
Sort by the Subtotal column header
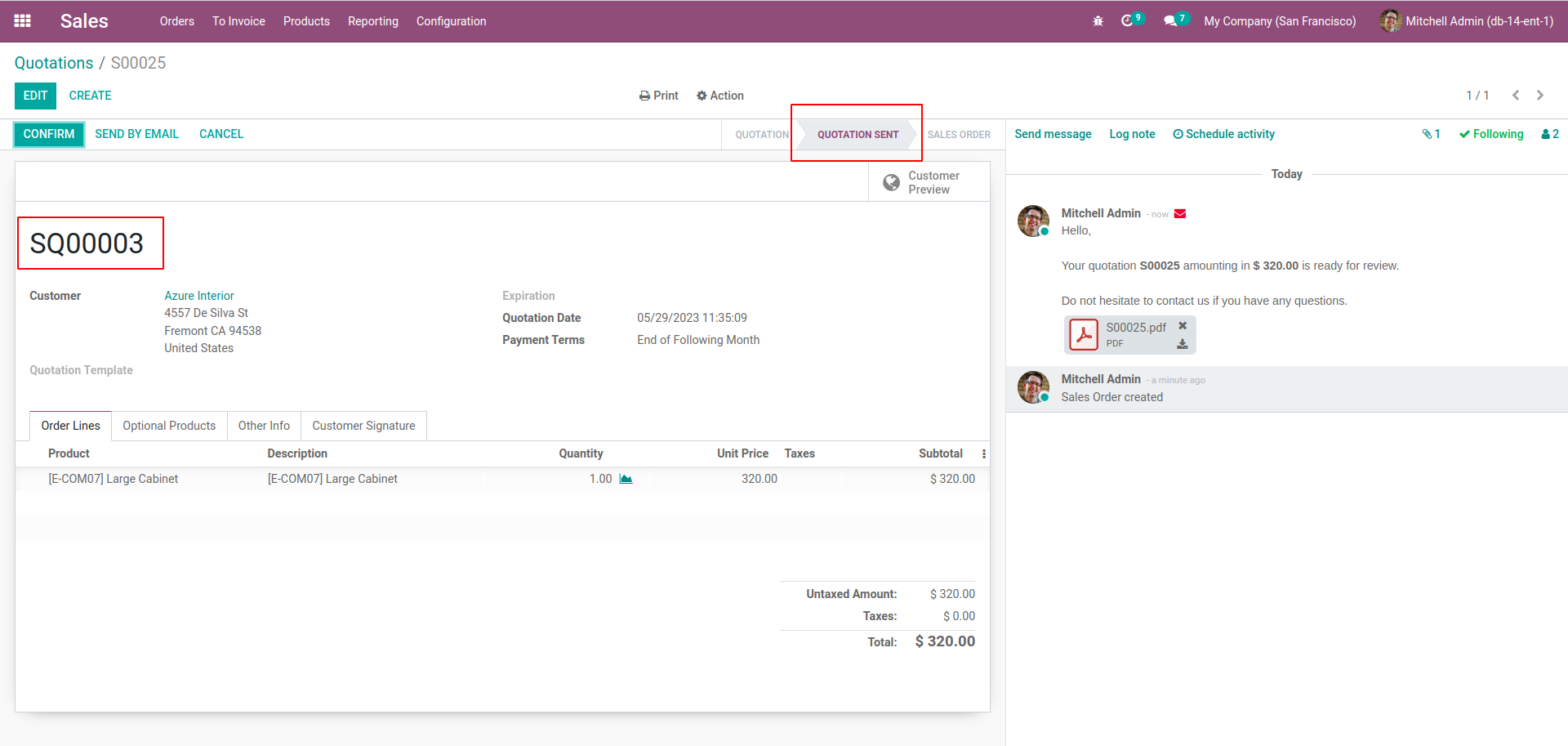tap(940, 453)
